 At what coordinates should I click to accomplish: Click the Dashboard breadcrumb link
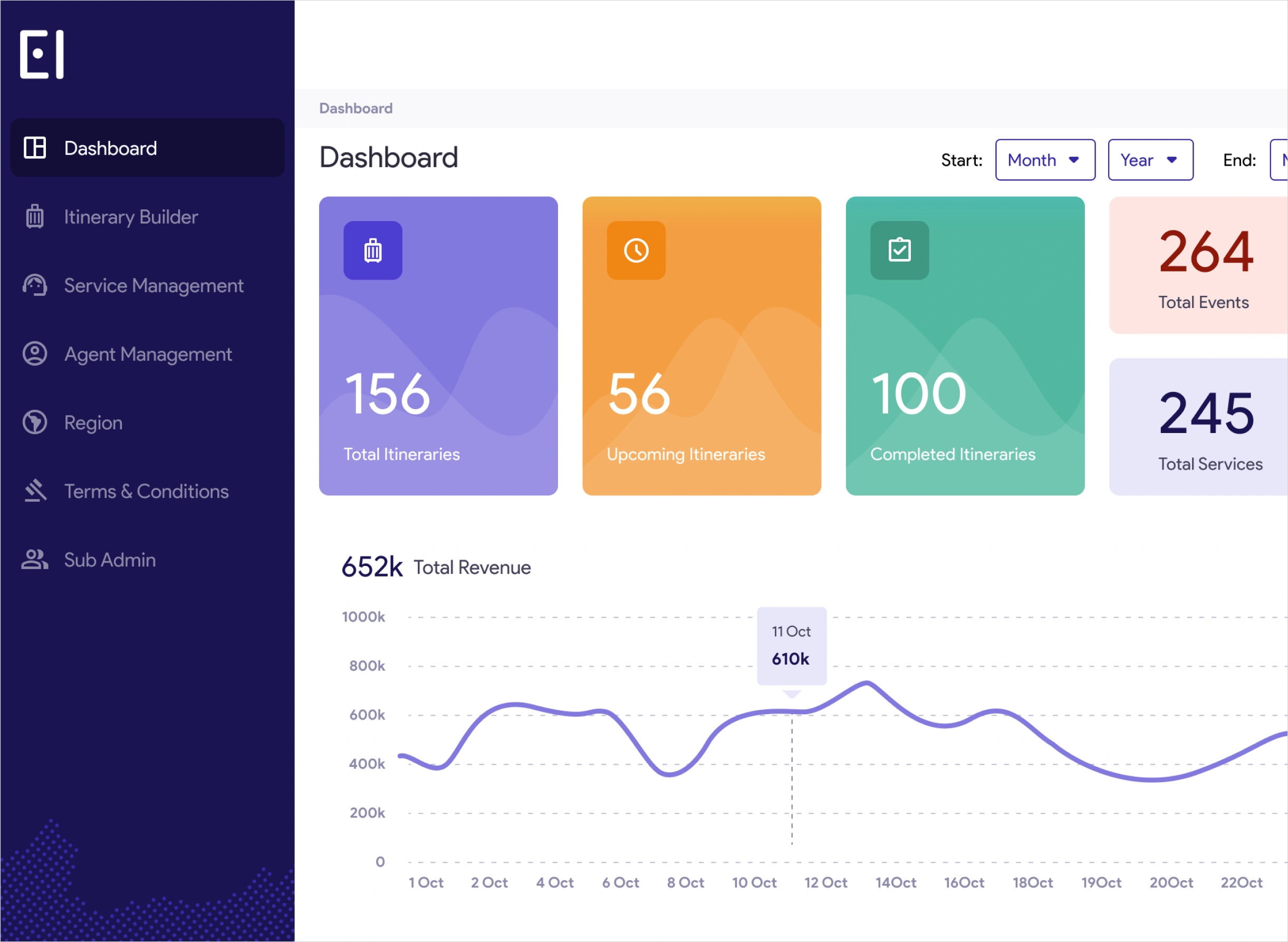coord(356,108)
